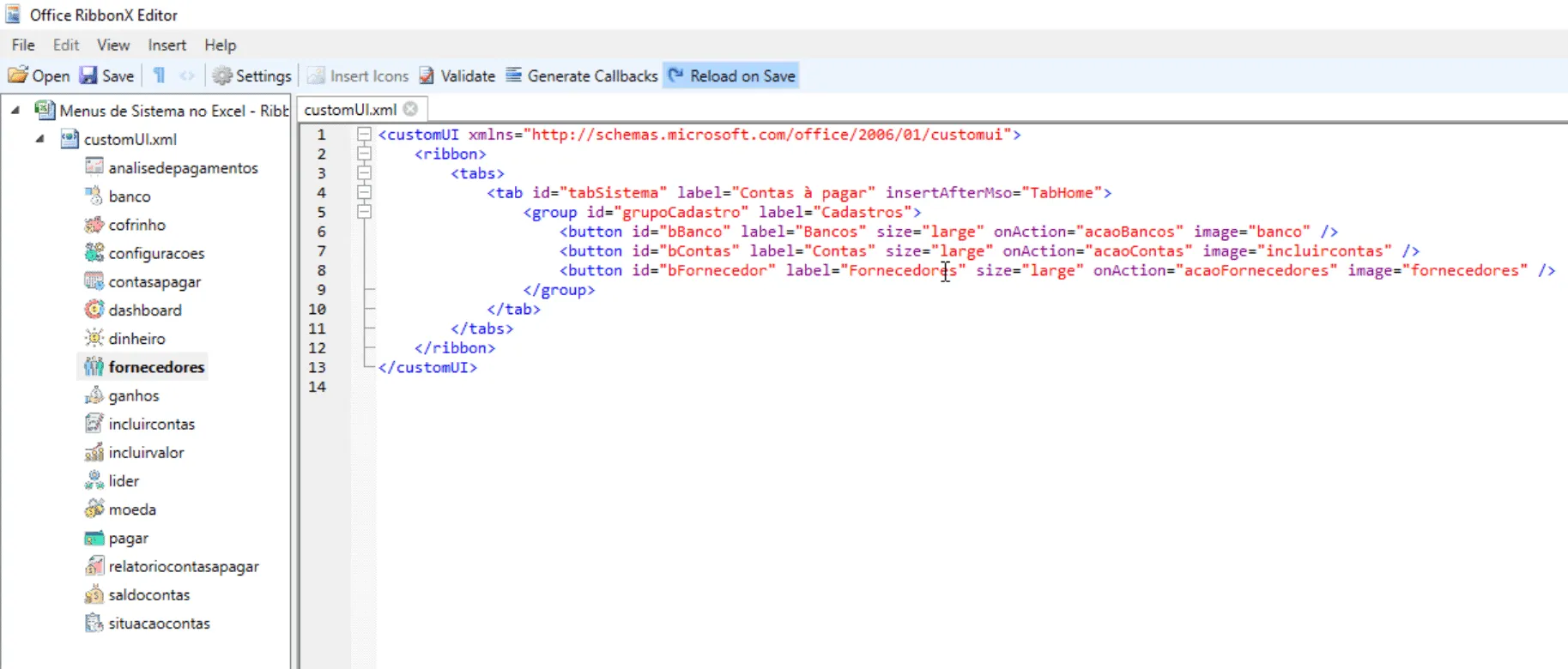Click the "Fornecedores" label value in code
The width and height of the screenshot is (1568, 669).
pos(903,271)
